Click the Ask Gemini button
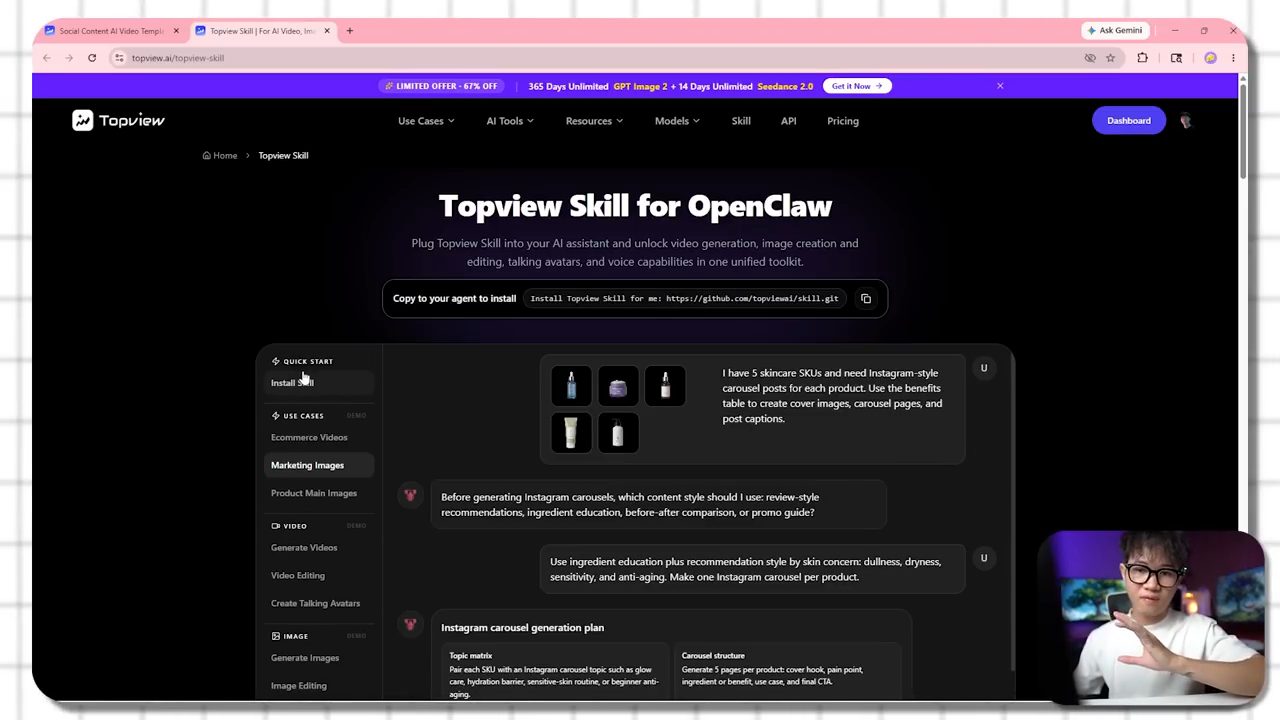 click(1115, 31)
